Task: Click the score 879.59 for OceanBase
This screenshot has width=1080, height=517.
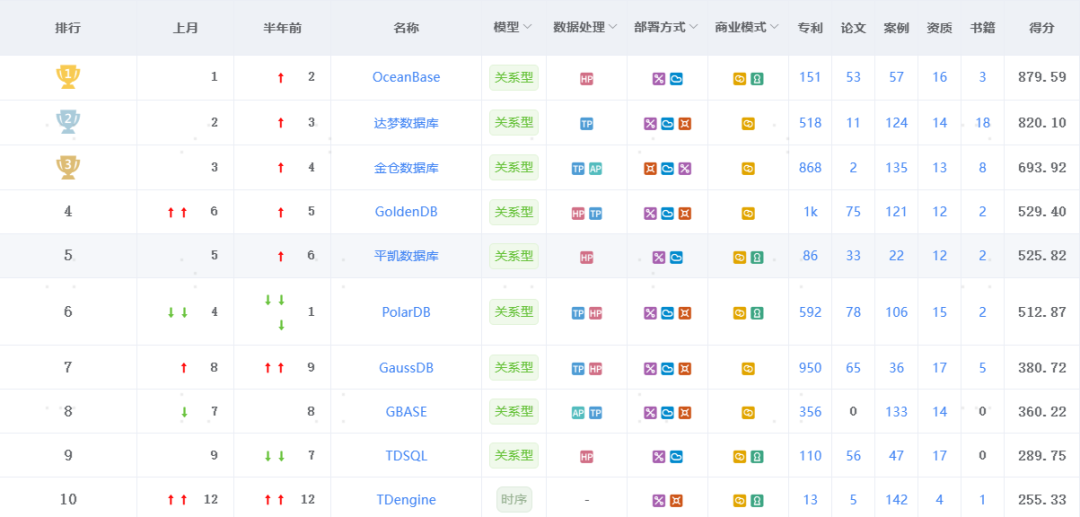Action: (1041, 77)
